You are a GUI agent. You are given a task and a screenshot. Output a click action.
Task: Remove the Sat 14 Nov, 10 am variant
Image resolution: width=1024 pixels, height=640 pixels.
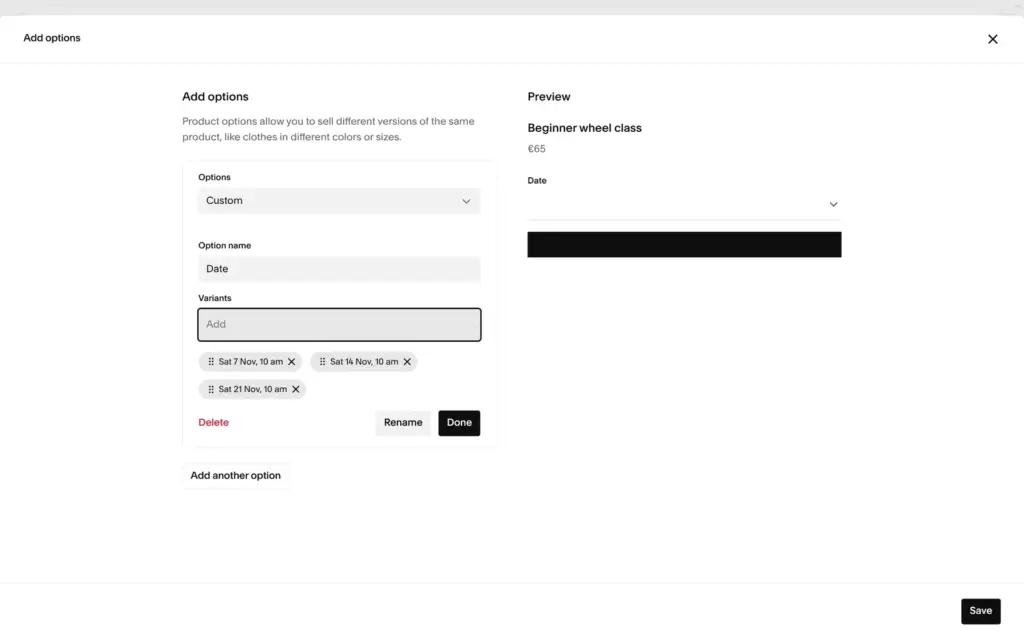click(407, 362)
